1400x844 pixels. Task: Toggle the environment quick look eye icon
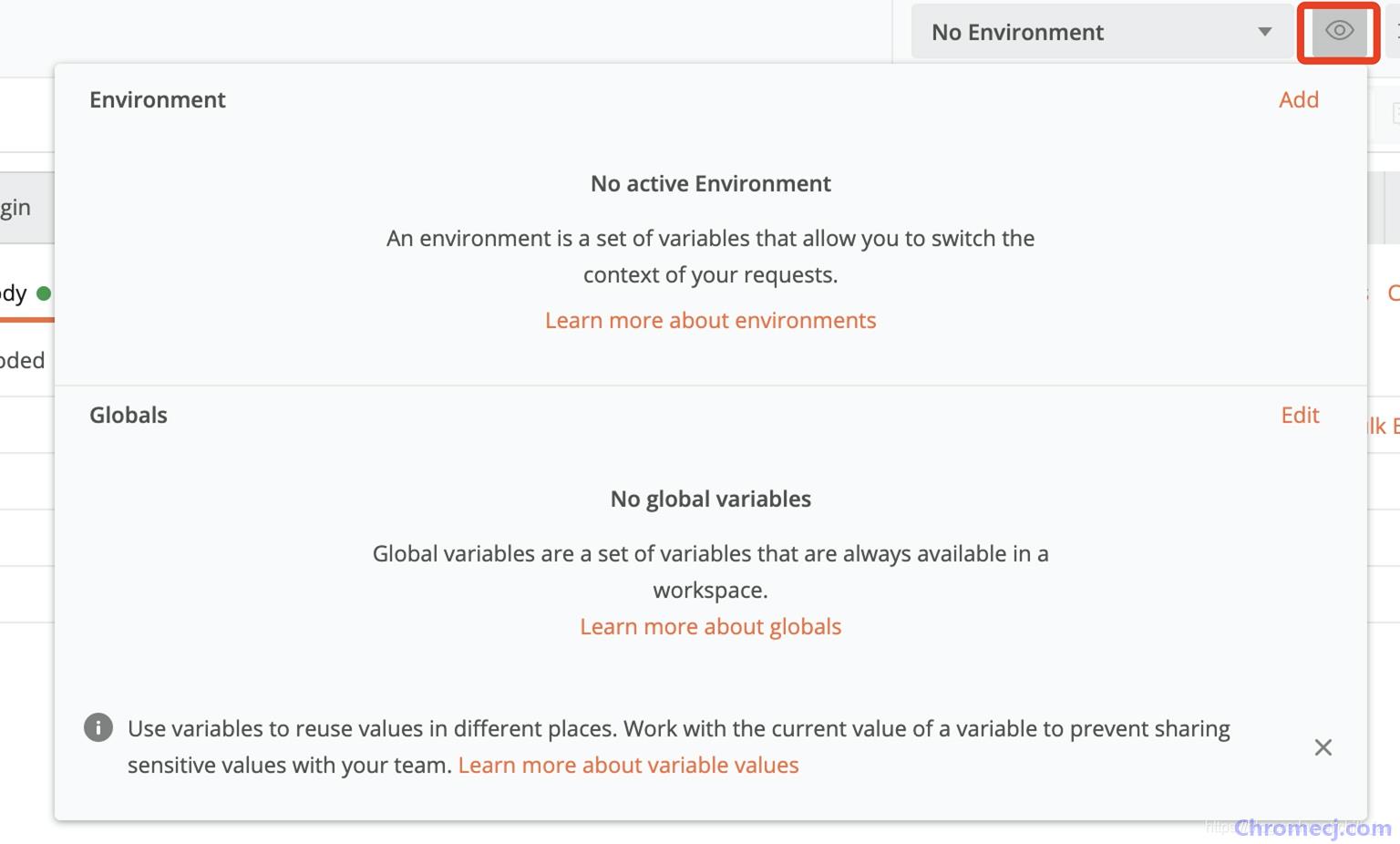click(1338, 32)
